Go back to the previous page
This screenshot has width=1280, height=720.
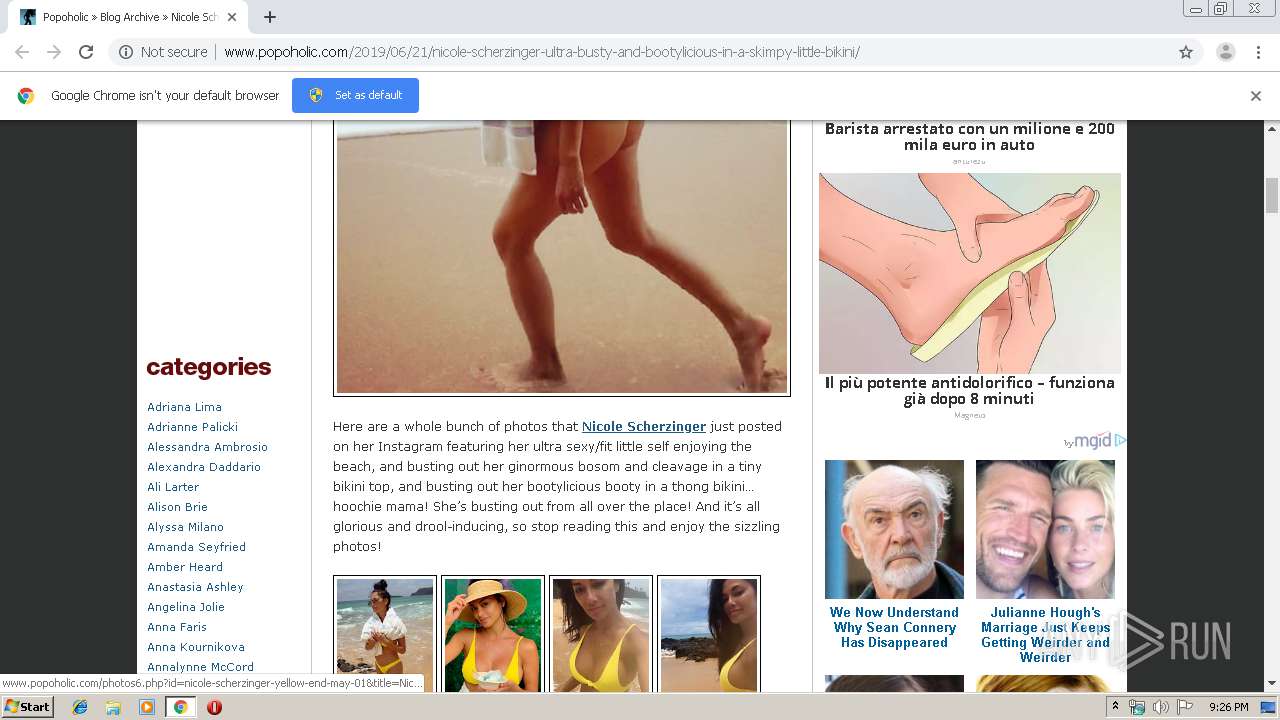22,52
